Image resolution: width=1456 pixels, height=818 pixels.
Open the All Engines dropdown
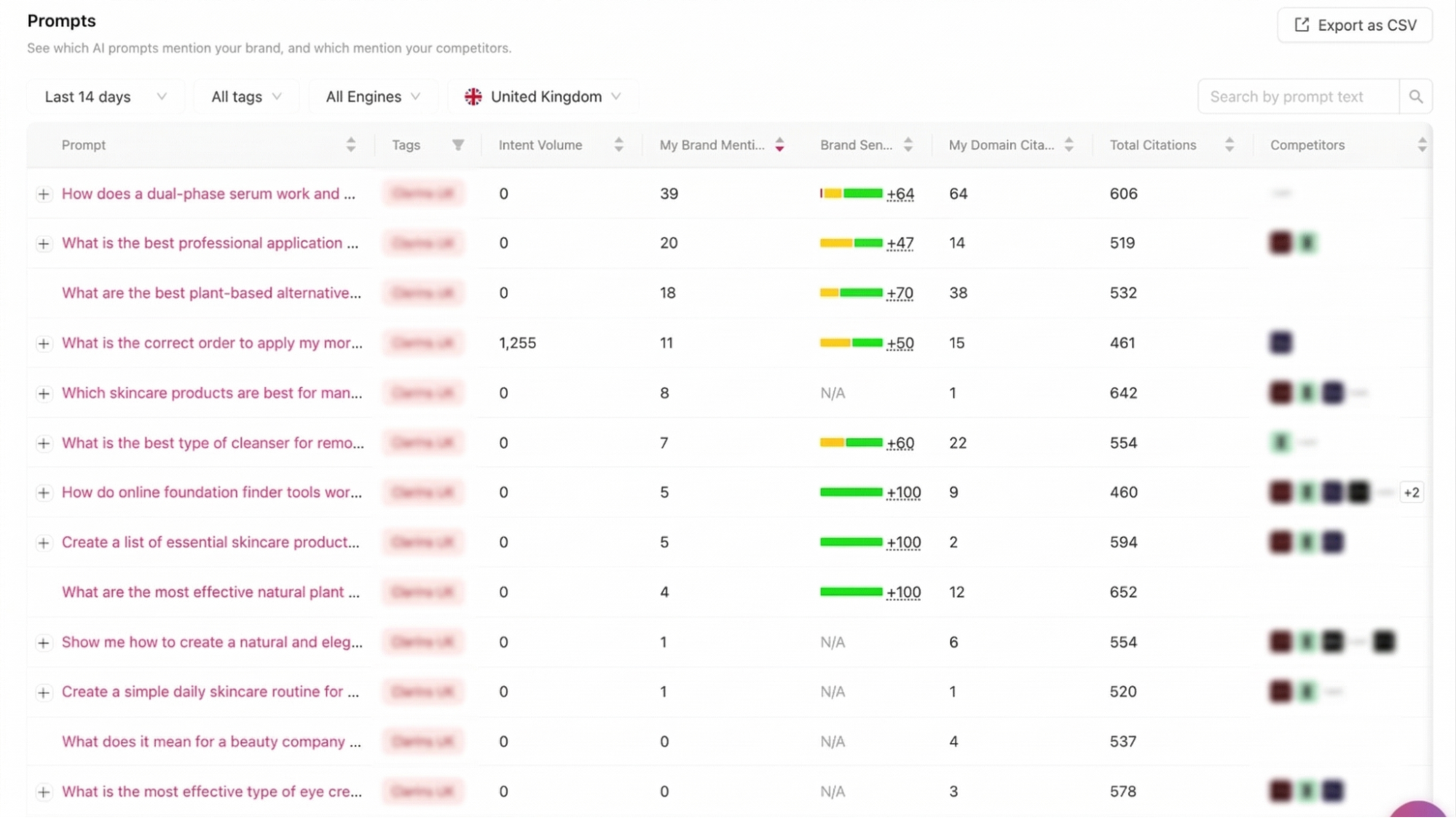(x=373, y=97)
